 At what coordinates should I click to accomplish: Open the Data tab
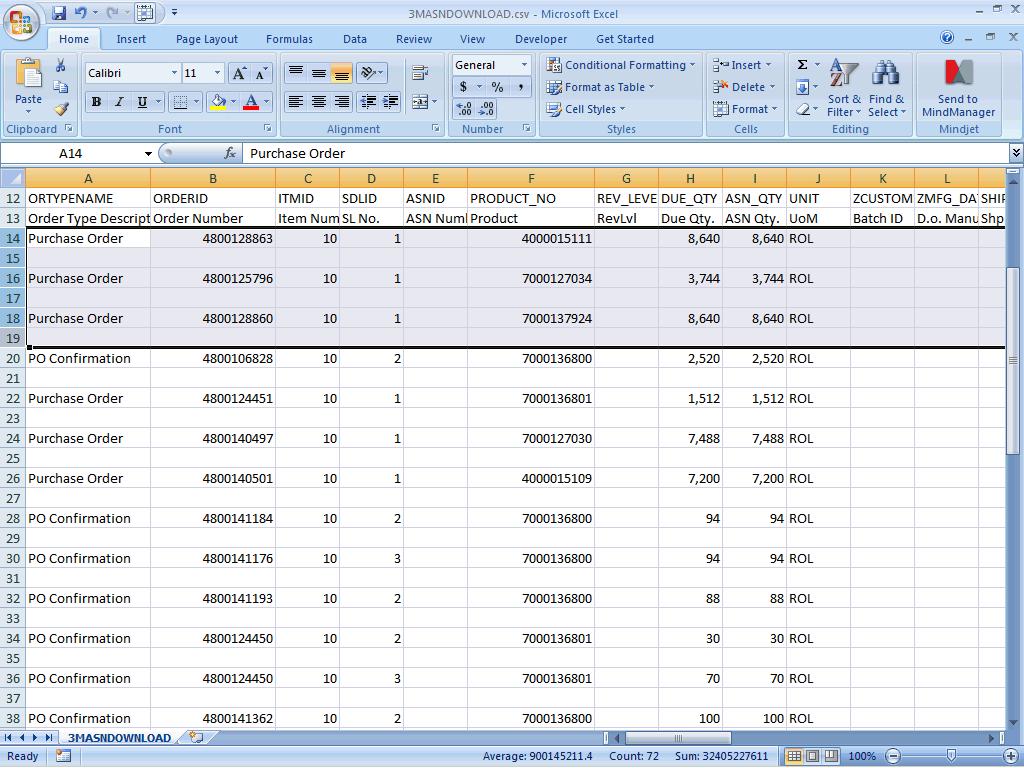click(x=355, y=39)
